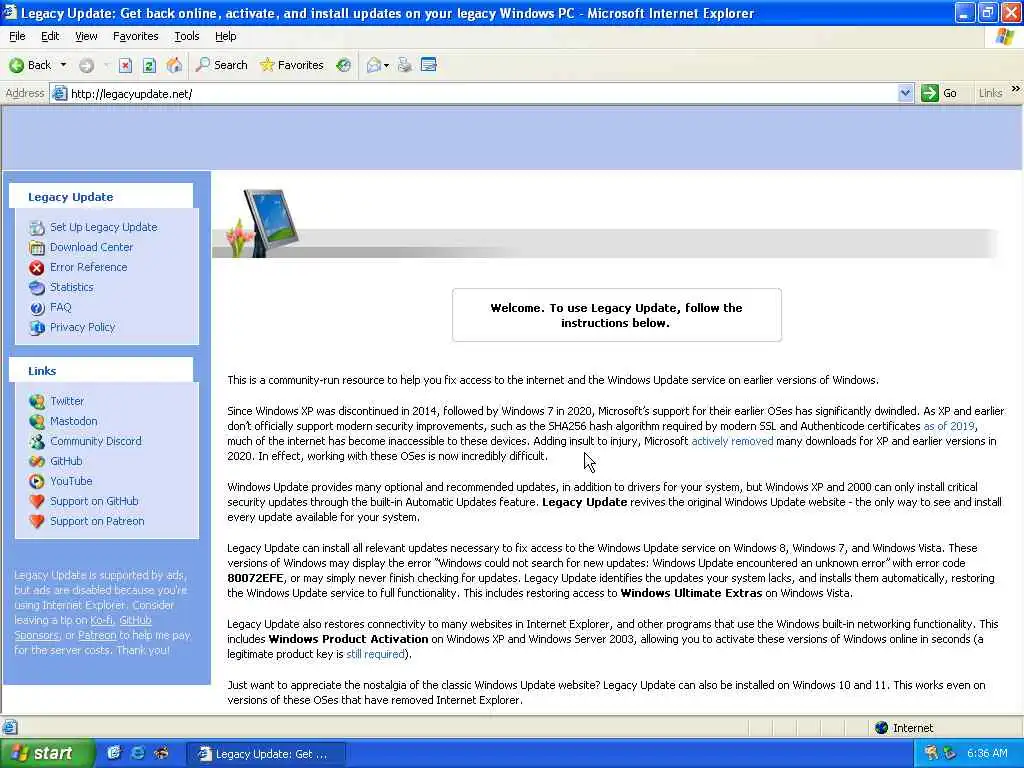1024x768 pixels.
Task: Open the Favorites menu
Action: click(136, 37)
